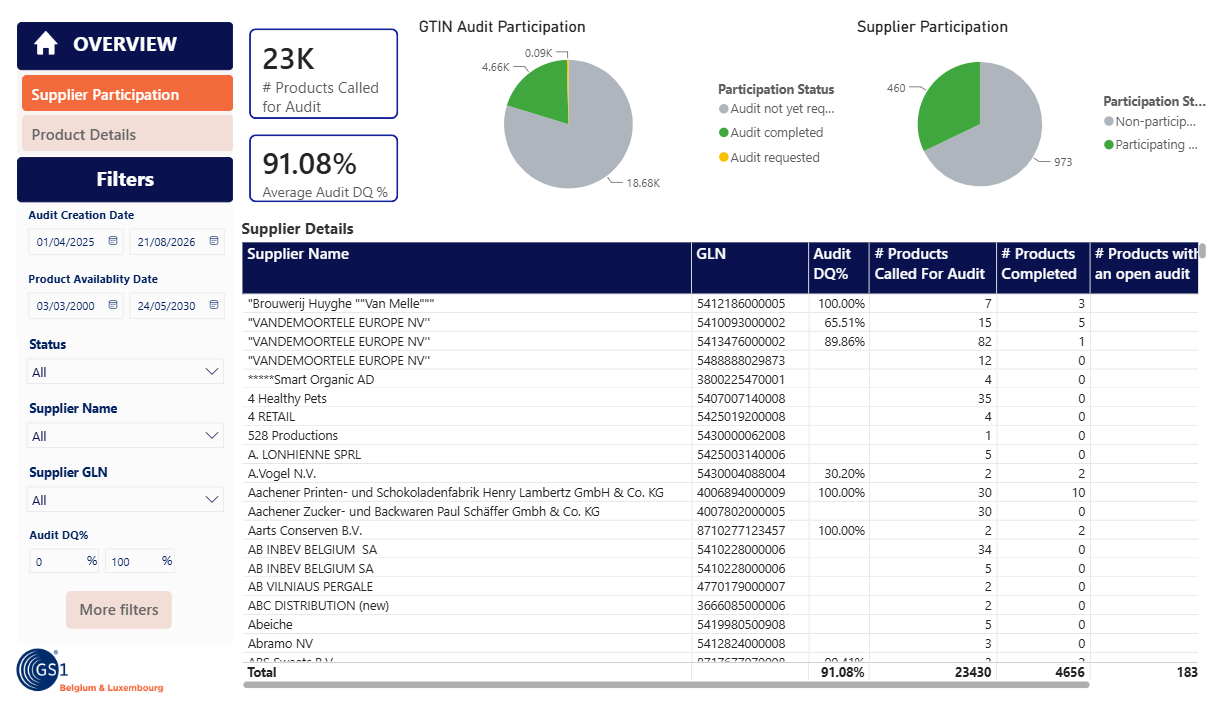1222x710 pixels.
Task: Select the Abramo NV supplier row
Action: pyautogui.click(x=720, y=643)
